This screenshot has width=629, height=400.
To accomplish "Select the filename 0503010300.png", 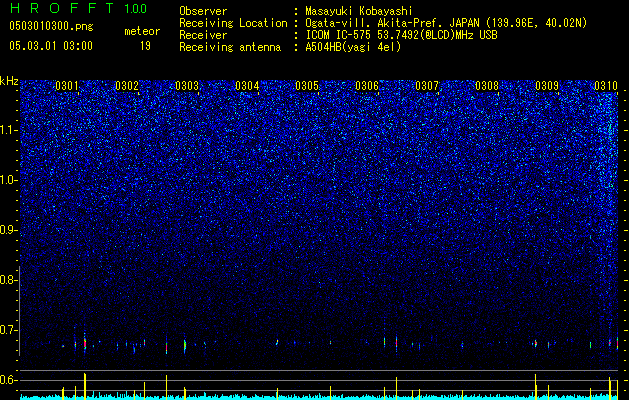I will coord(51,26).
